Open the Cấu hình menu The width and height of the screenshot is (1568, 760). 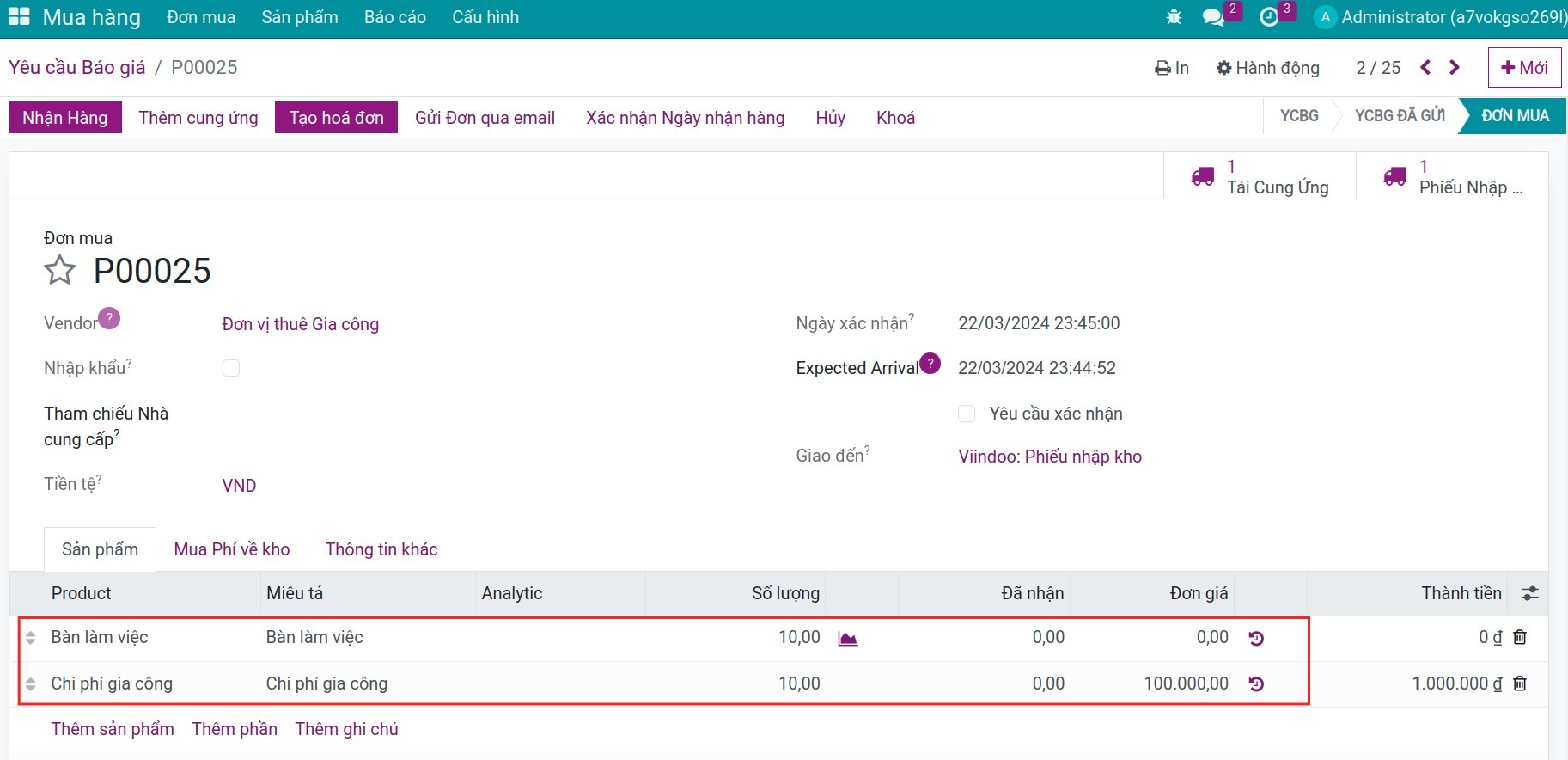485,17
